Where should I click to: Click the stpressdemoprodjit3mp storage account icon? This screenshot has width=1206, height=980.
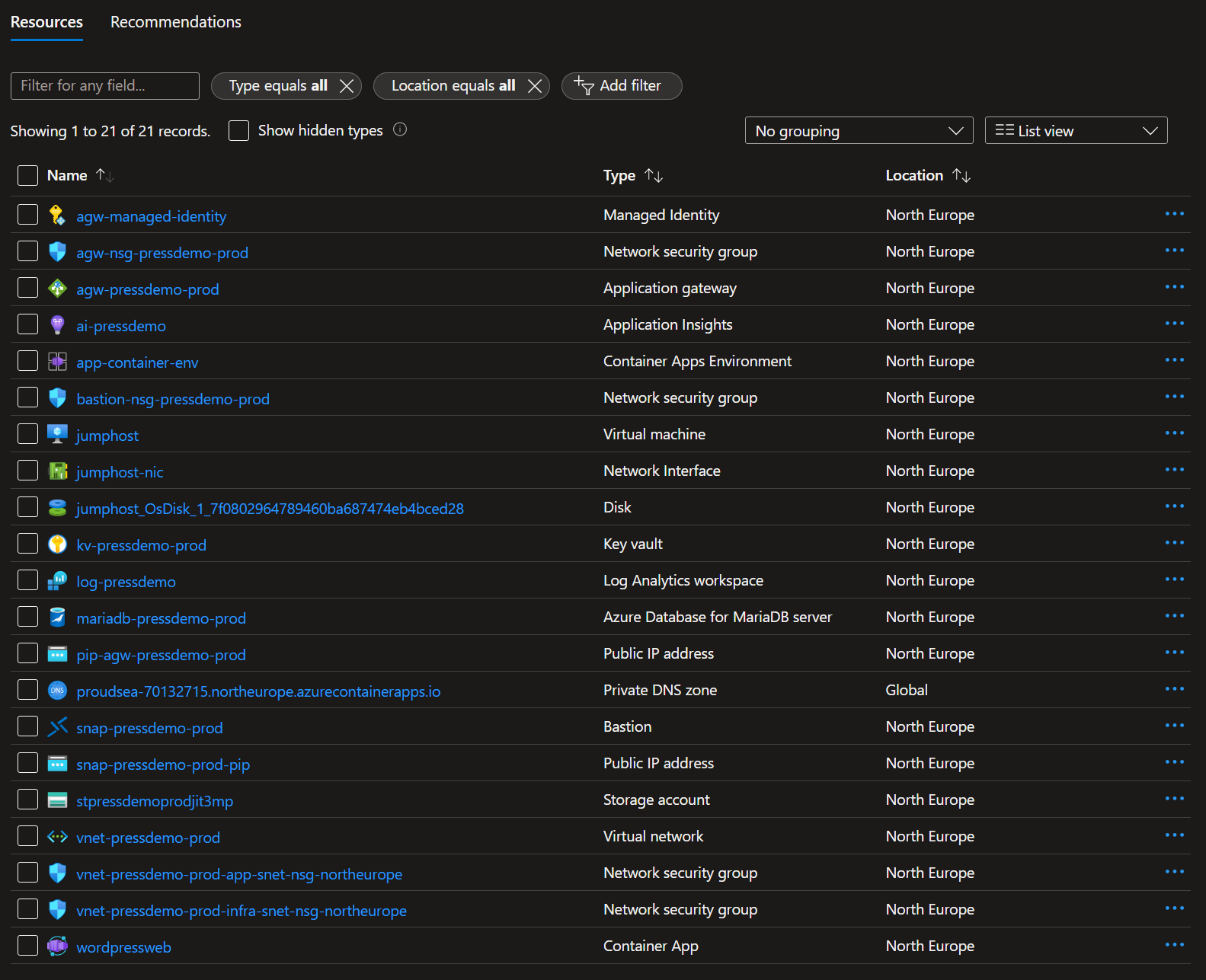tap(57, 800)
